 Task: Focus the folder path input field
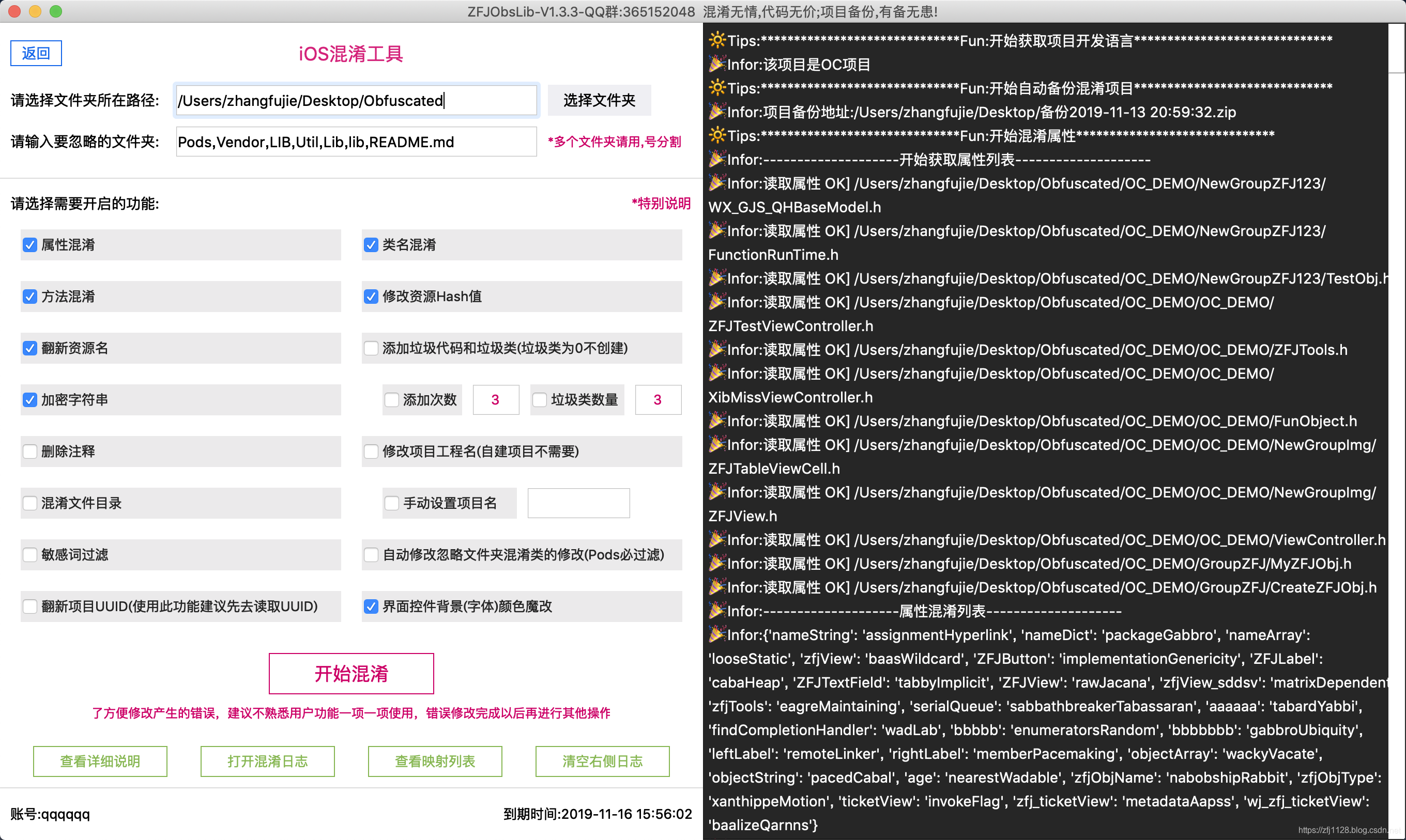(x=357, y=100)
